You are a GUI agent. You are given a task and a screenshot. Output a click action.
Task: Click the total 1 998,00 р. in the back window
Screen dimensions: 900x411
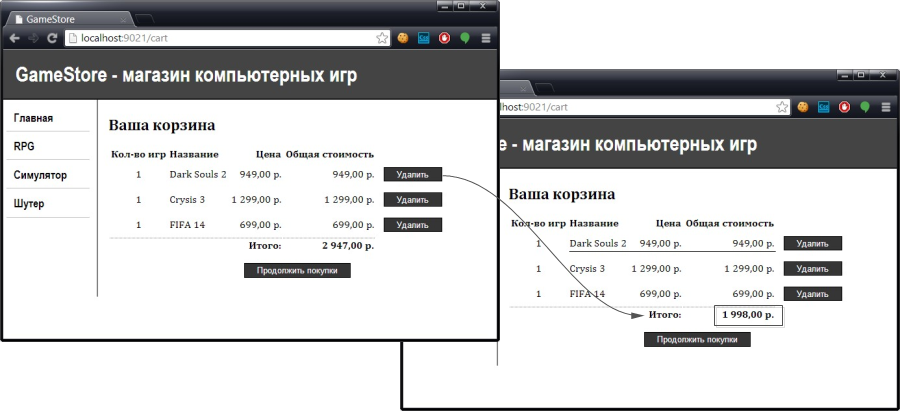[748, 315]
